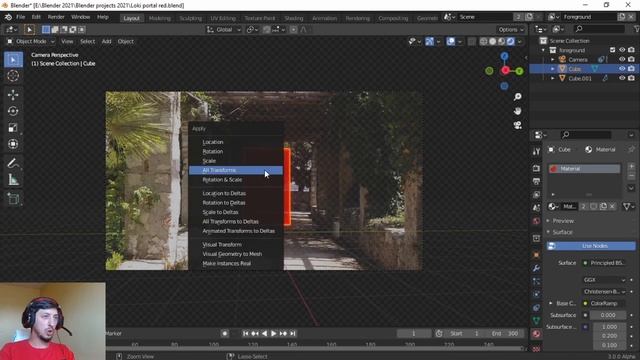Adjust Subsurface Radius 1.000 value slider

tap(609, 327)
